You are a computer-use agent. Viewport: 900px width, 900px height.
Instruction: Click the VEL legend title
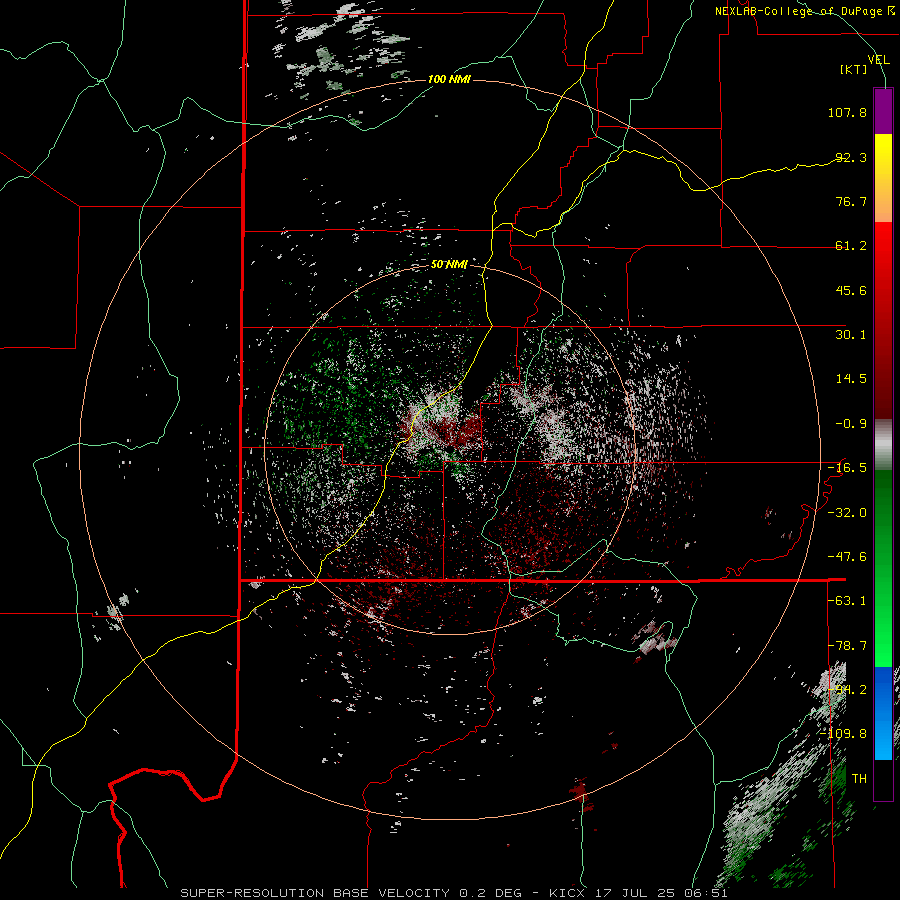(879, 60)
